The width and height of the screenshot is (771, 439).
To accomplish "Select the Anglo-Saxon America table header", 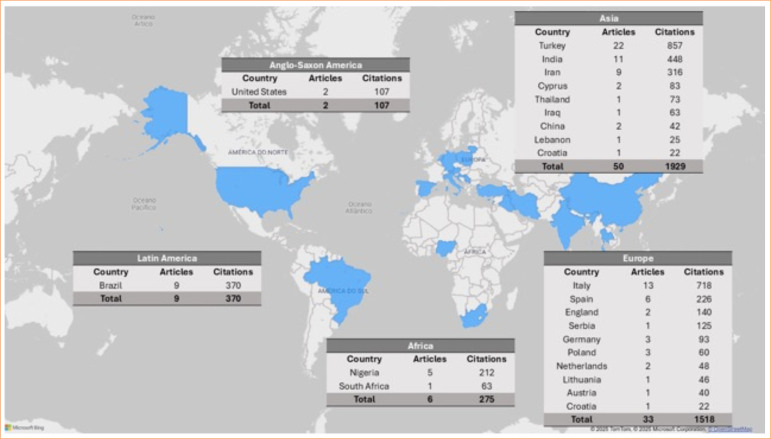I will [x=315, y=65].
